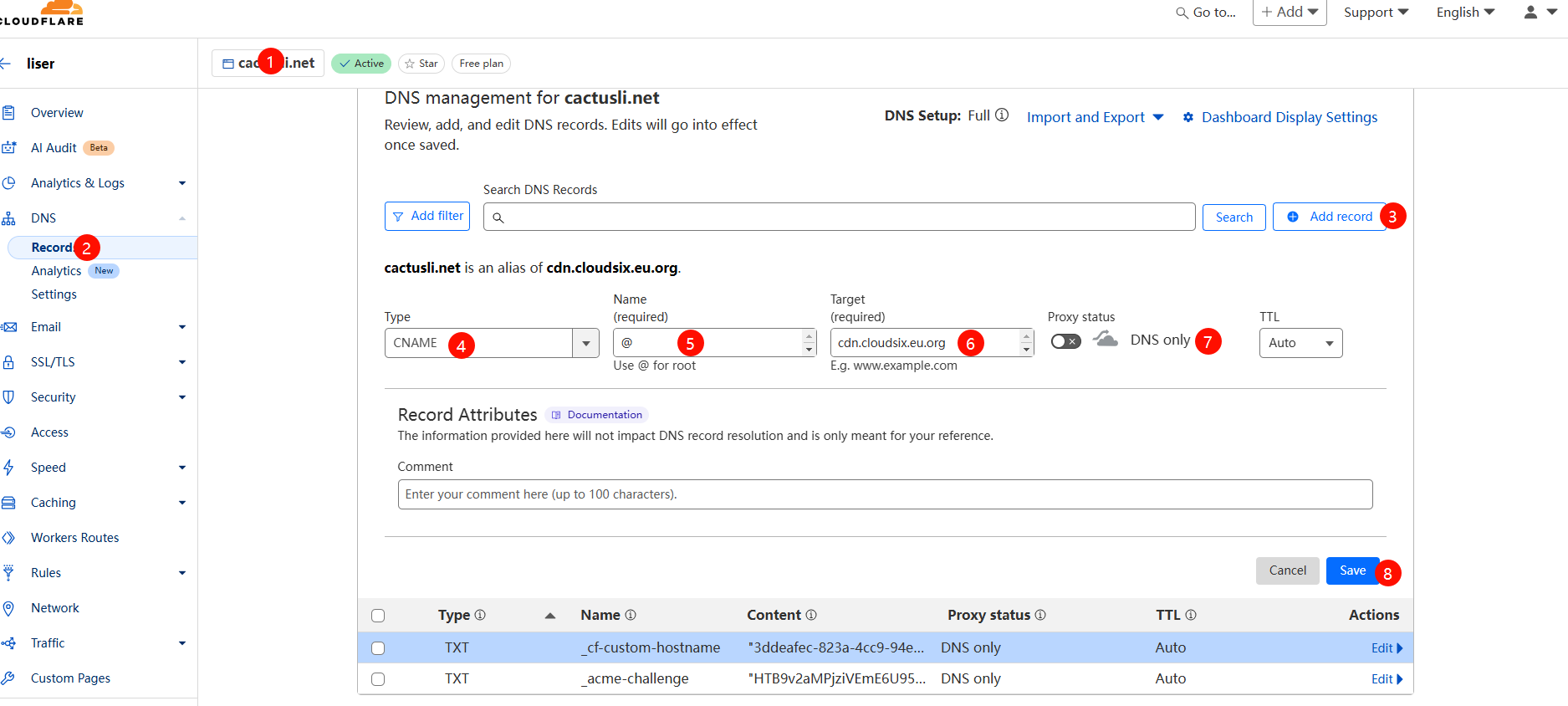Click the Save button
Screen dimensions: 1568x706
(1352, 570)
